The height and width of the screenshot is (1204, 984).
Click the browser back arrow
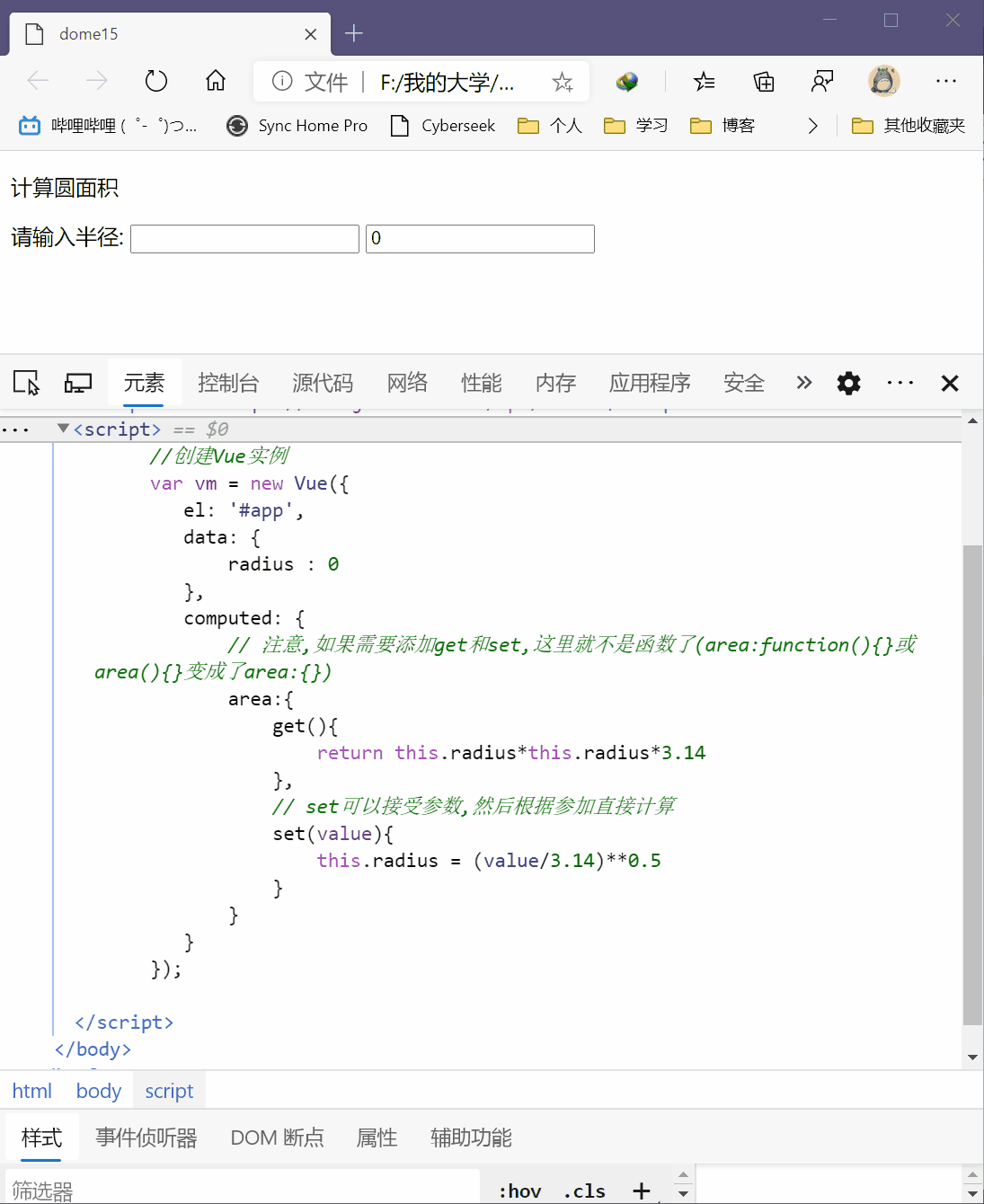tap(38, 82)
